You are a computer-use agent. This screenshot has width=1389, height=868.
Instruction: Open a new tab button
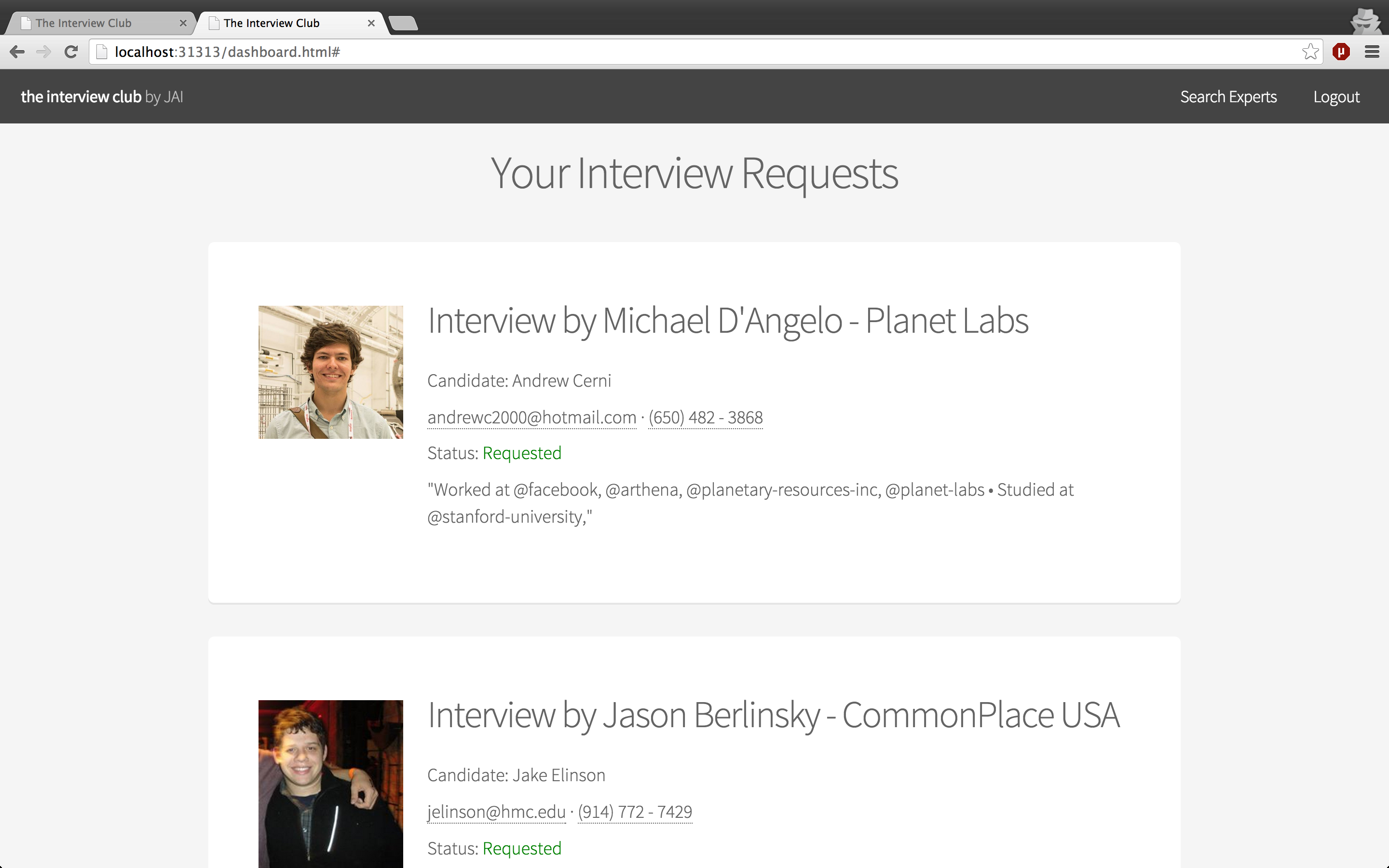(x=403, y=24)
